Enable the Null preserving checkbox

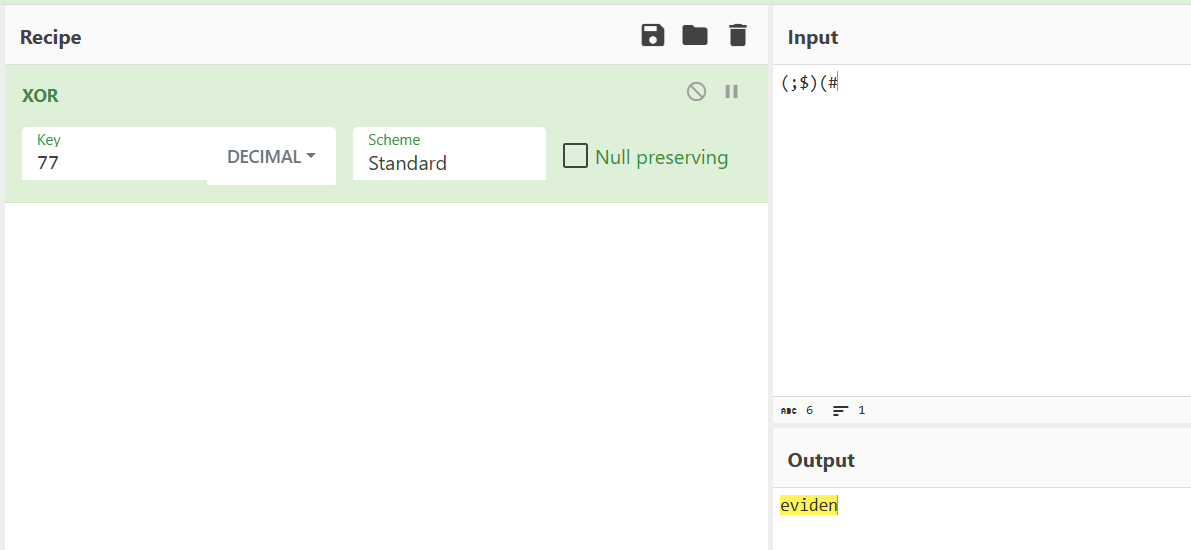pyautogui.click(x=575, y=156)
